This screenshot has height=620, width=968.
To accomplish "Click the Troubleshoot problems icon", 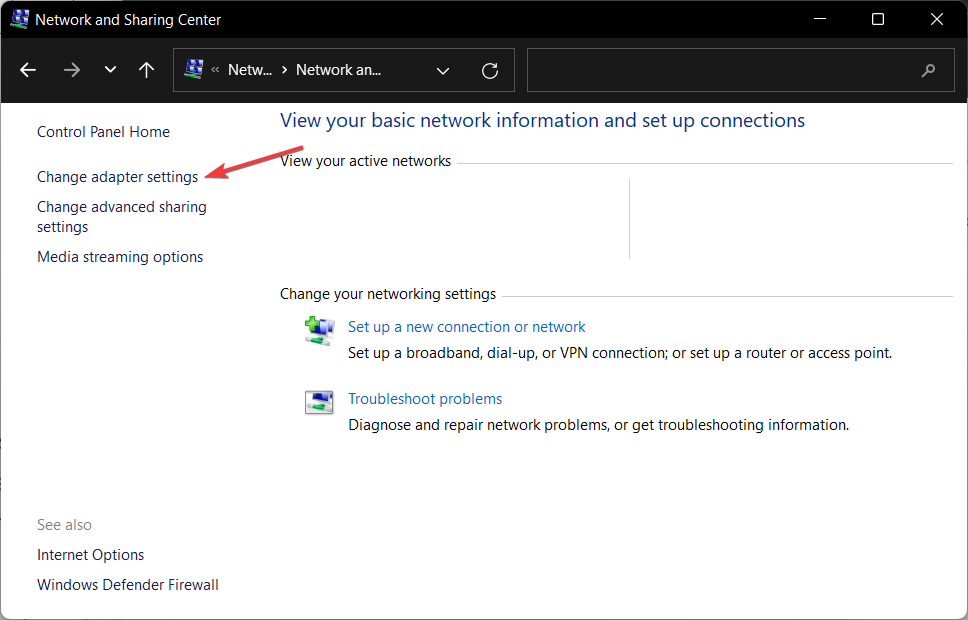I will (319, 403).
